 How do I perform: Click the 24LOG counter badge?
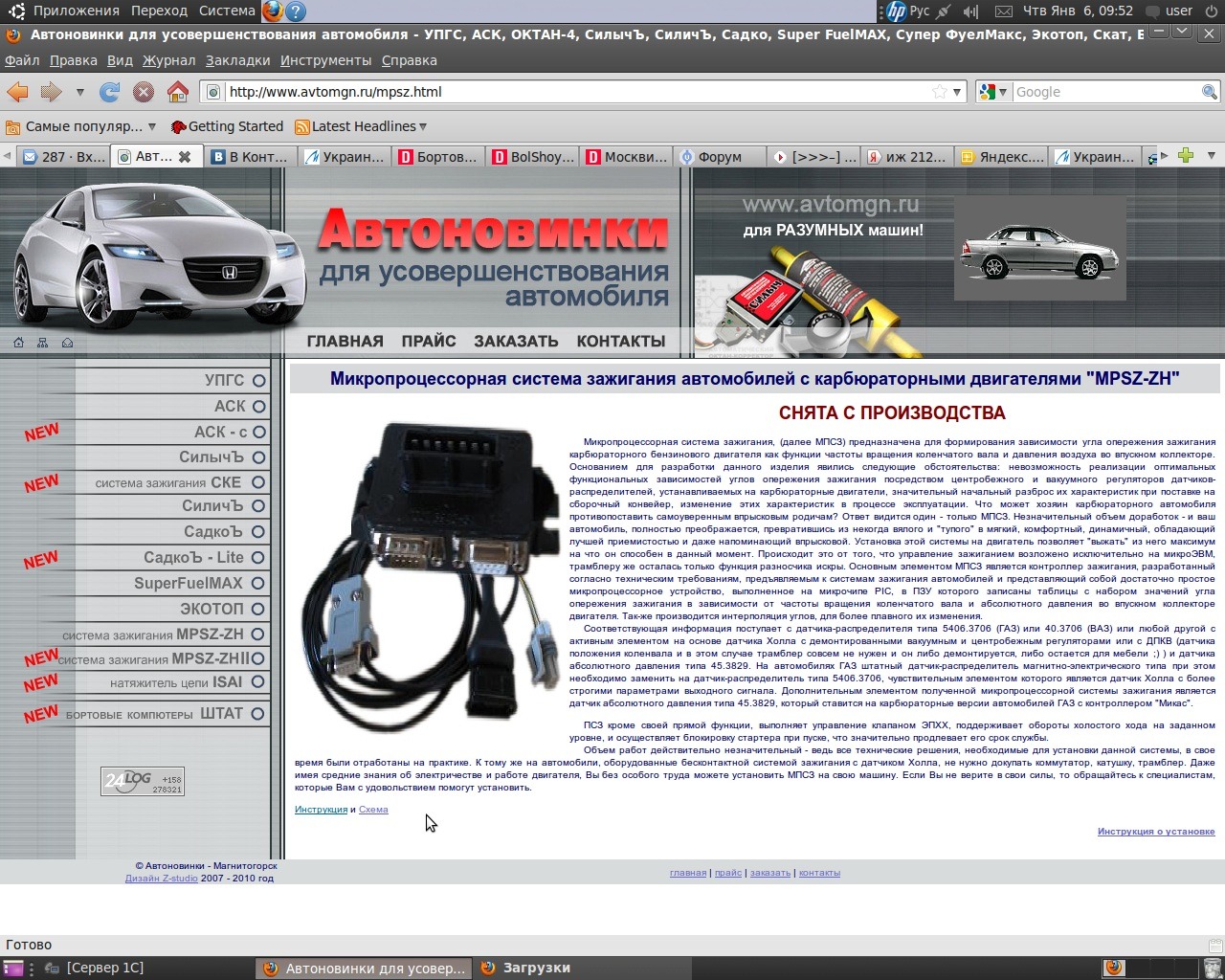coord(143,782)
